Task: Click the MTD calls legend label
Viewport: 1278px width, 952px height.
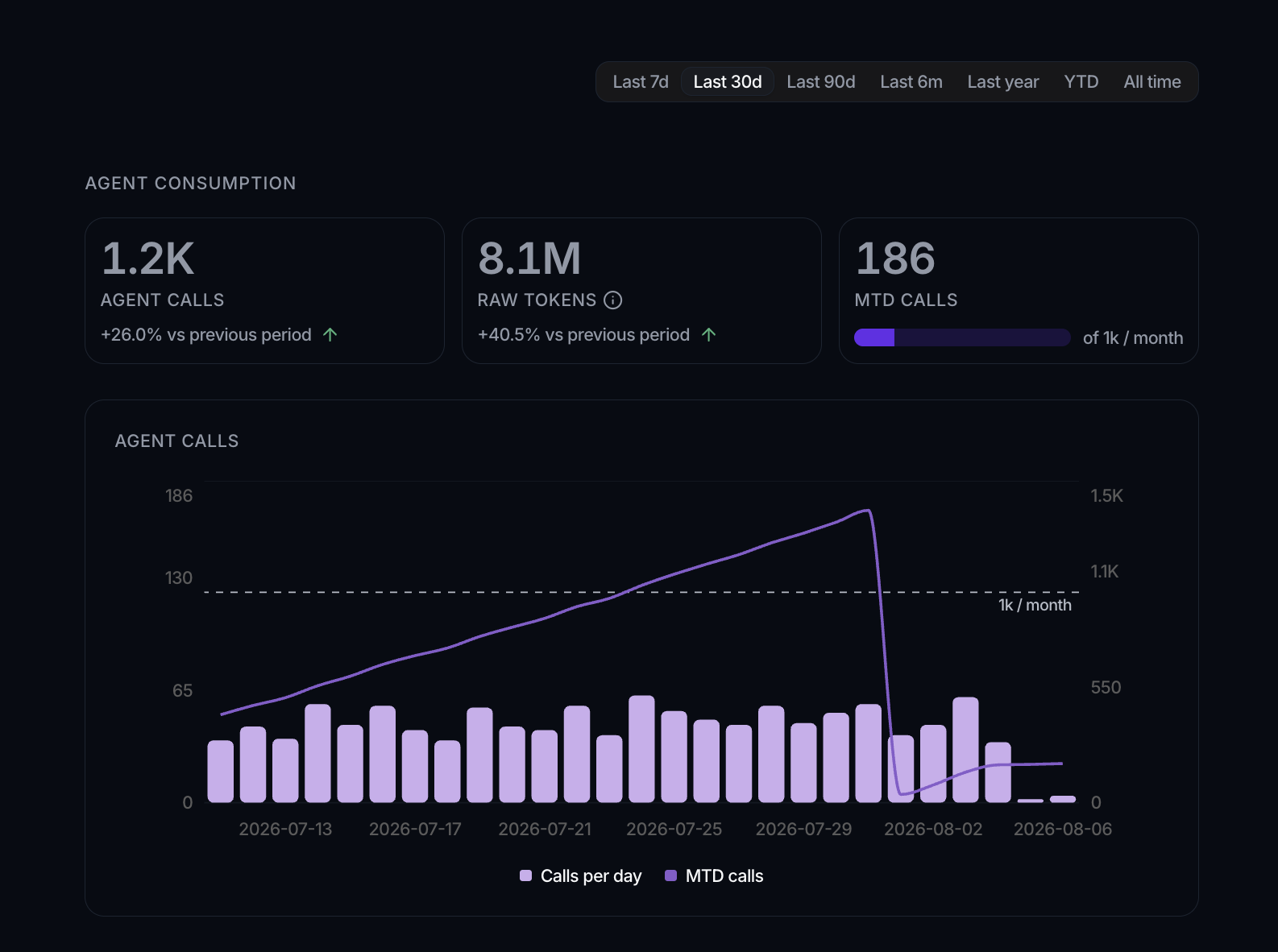Action: (724, 876)
